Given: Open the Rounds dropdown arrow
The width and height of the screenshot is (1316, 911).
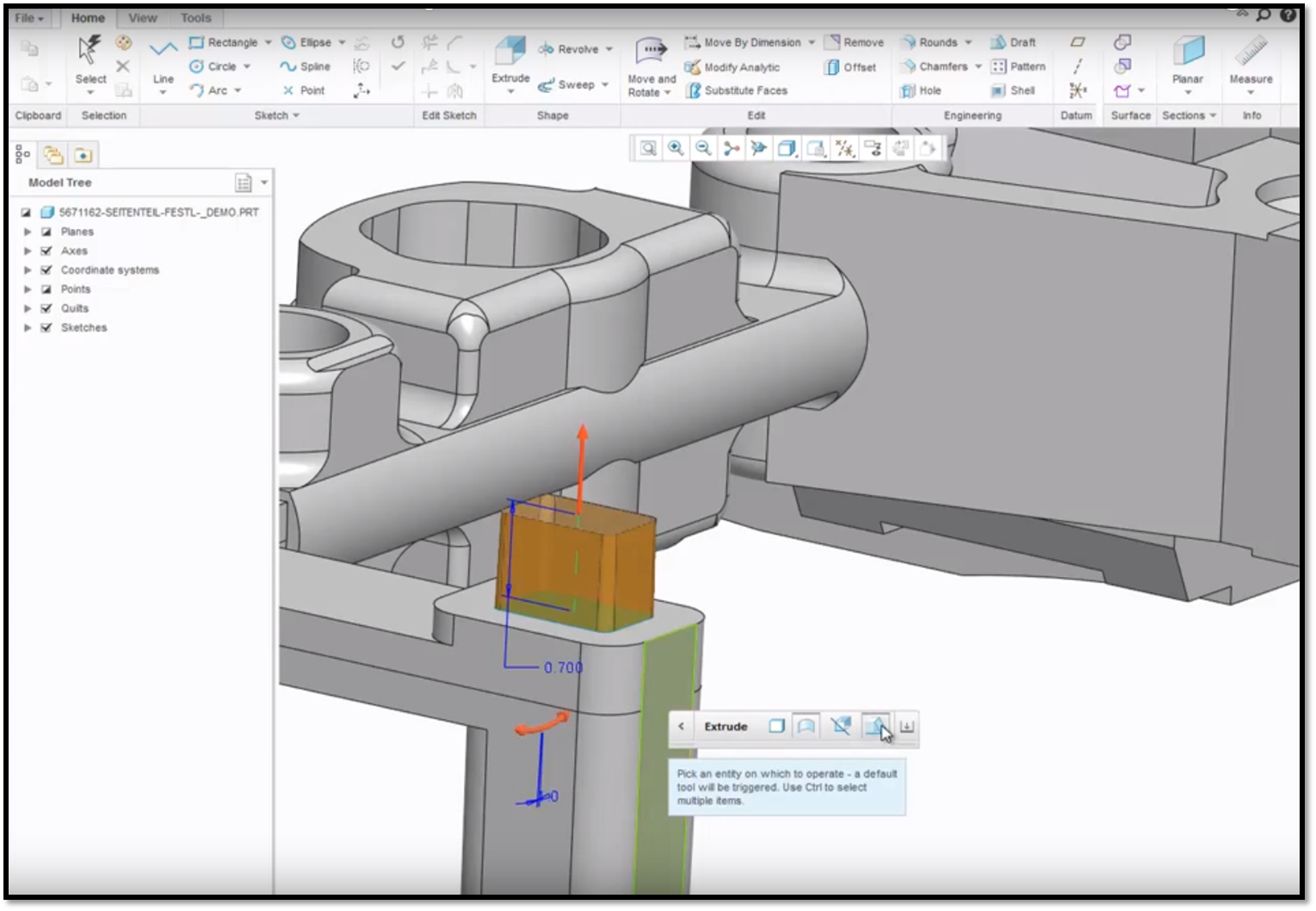Looking at the screenshot, I should (x=968, y=42).
